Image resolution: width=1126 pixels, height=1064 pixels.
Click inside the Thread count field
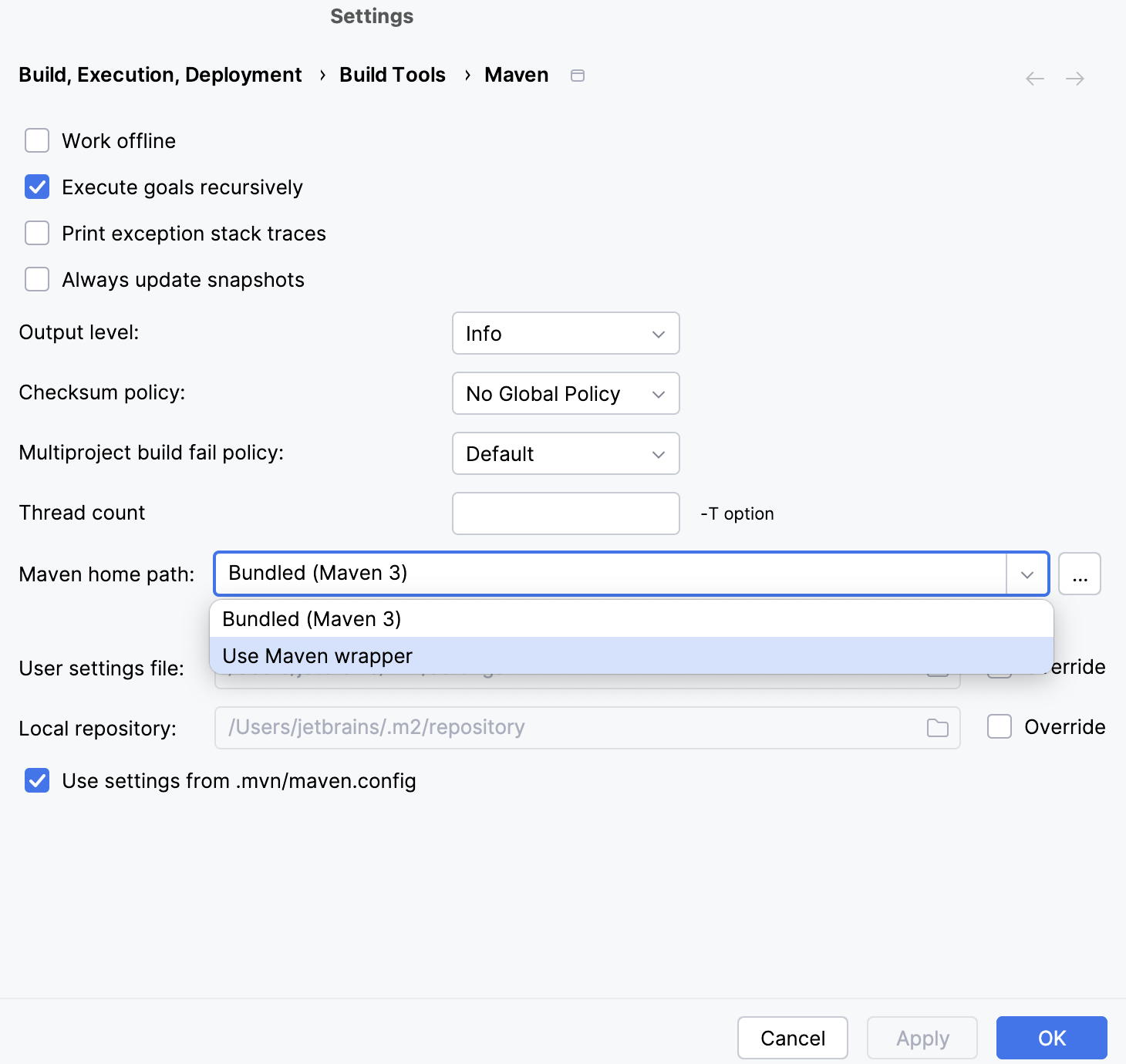pos(565,513)
